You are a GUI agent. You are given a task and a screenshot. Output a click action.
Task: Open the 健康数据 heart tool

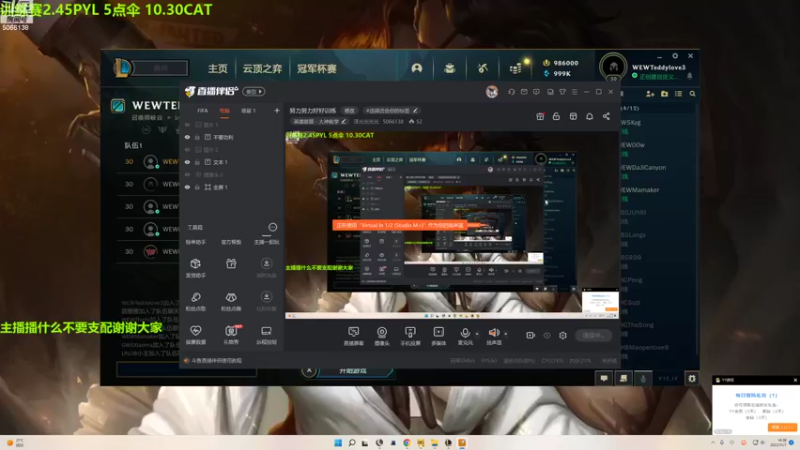(x=195, y=335)
